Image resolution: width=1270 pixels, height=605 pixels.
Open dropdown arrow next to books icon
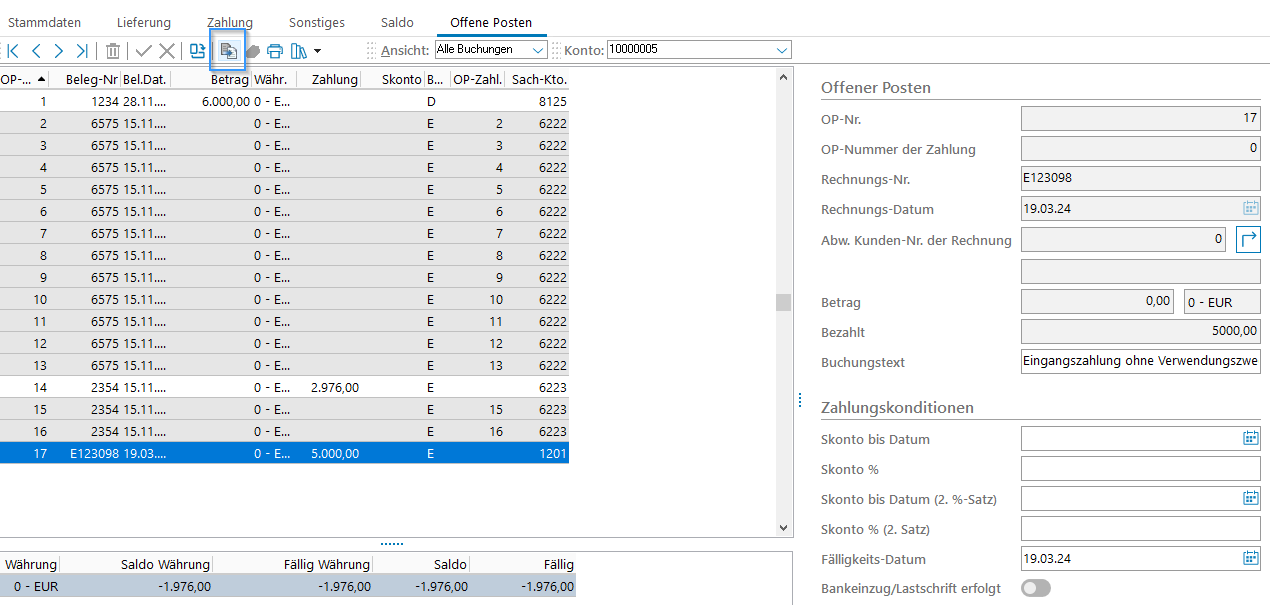coord(317,51)
